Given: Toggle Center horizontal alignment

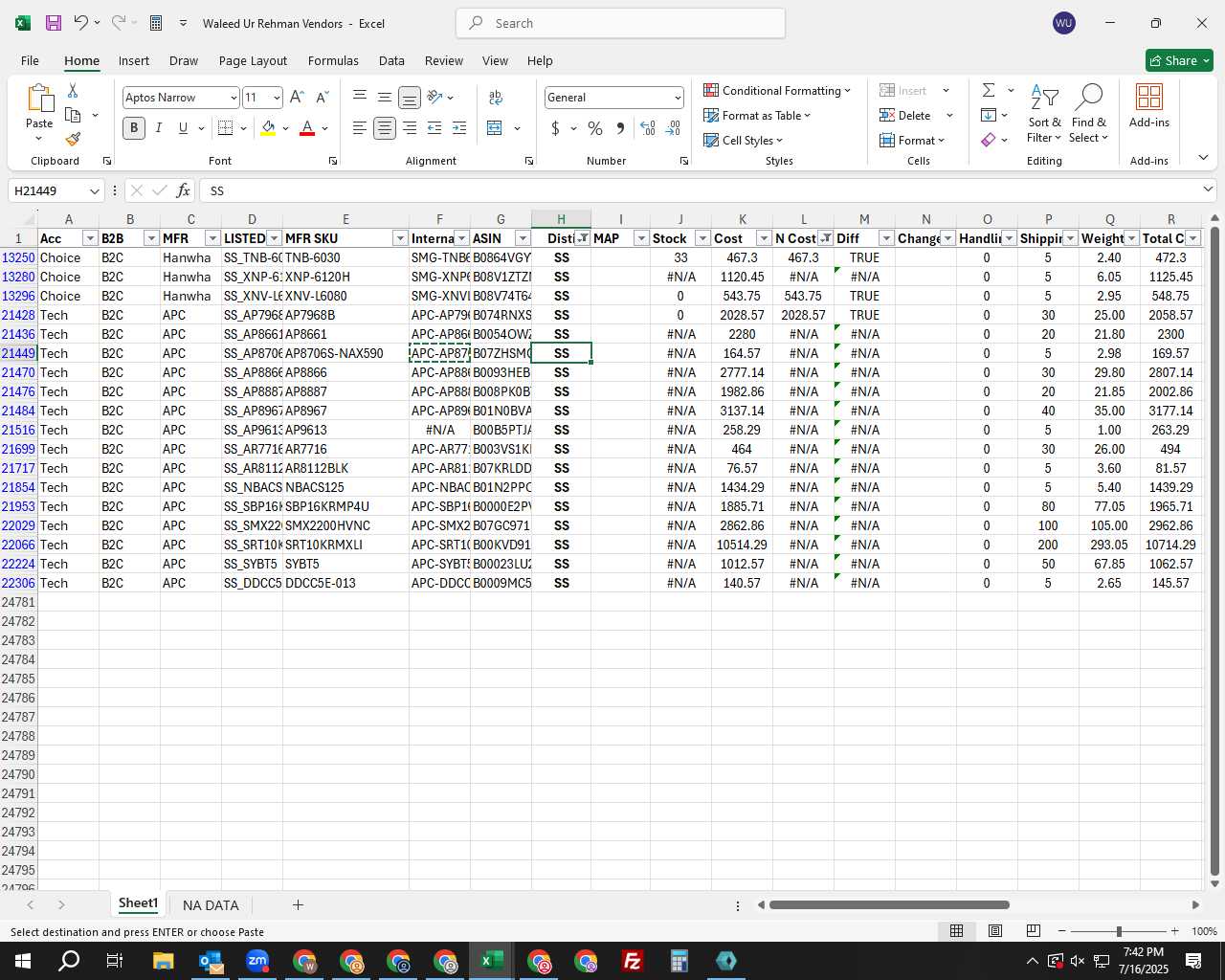Looking at the screenshot, I should [385, 128].
